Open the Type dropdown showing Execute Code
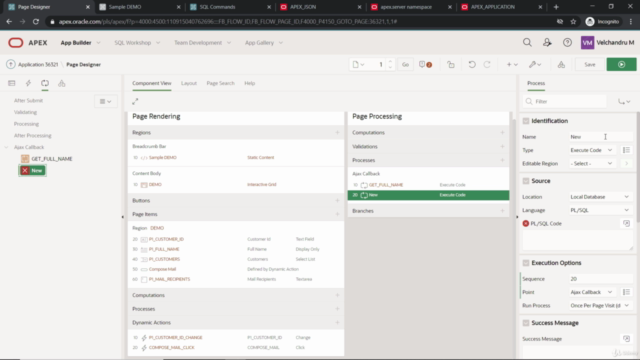Screen dimensions: 640x360 click(x=592, y=150)
